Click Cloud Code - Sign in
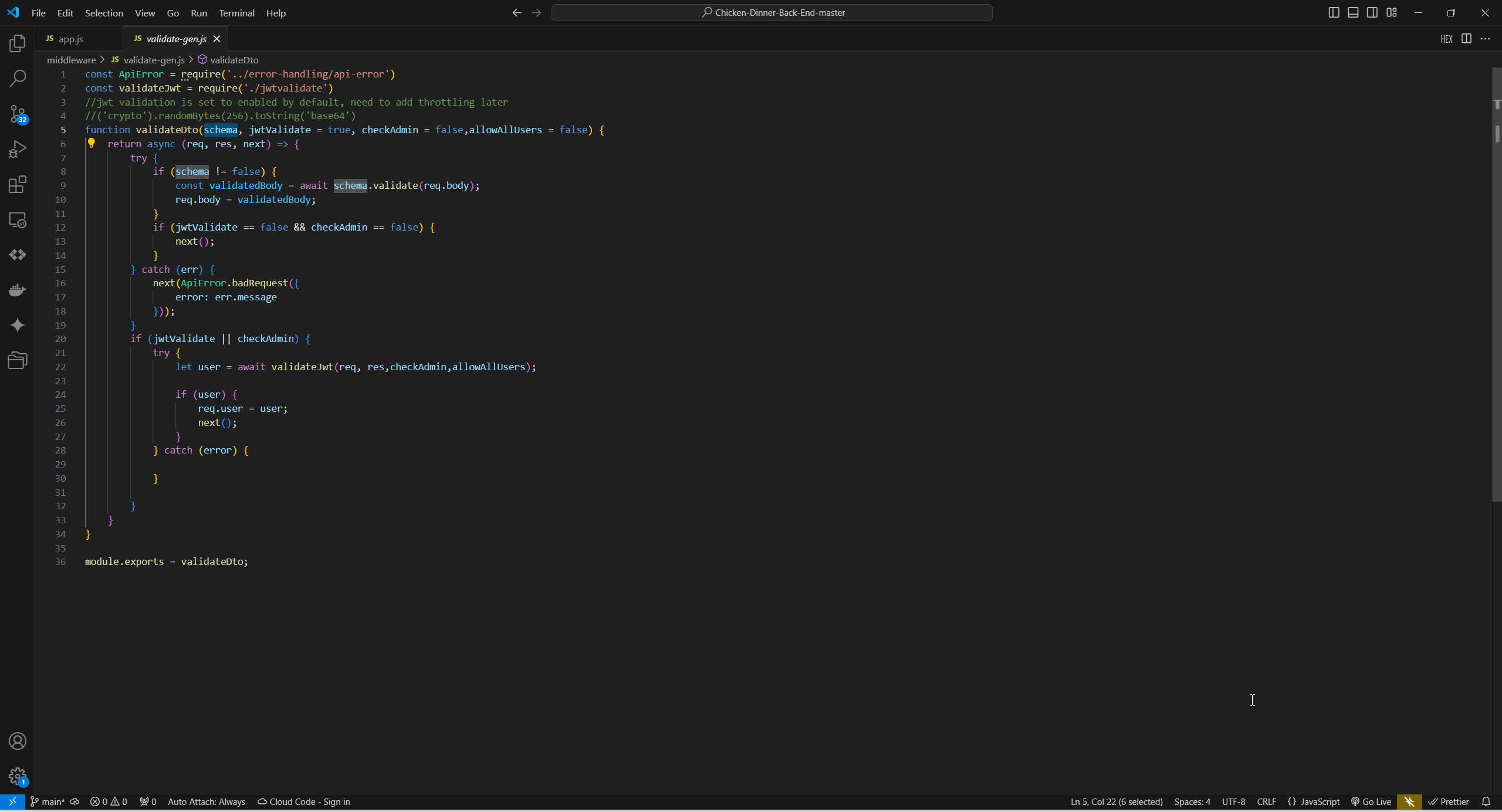1502x812 pixels. click(304, 801)
